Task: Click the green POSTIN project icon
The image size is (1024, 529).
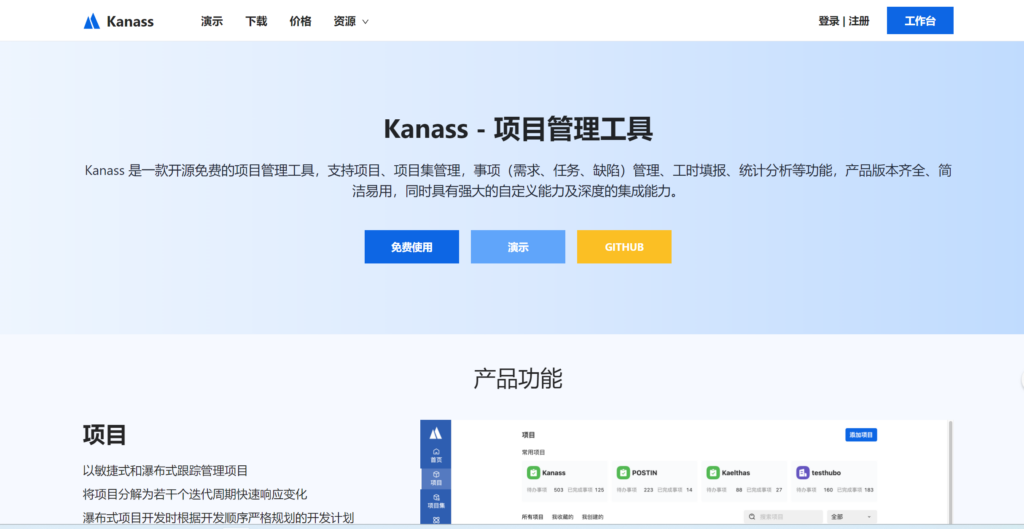Action: click(623, 472)
